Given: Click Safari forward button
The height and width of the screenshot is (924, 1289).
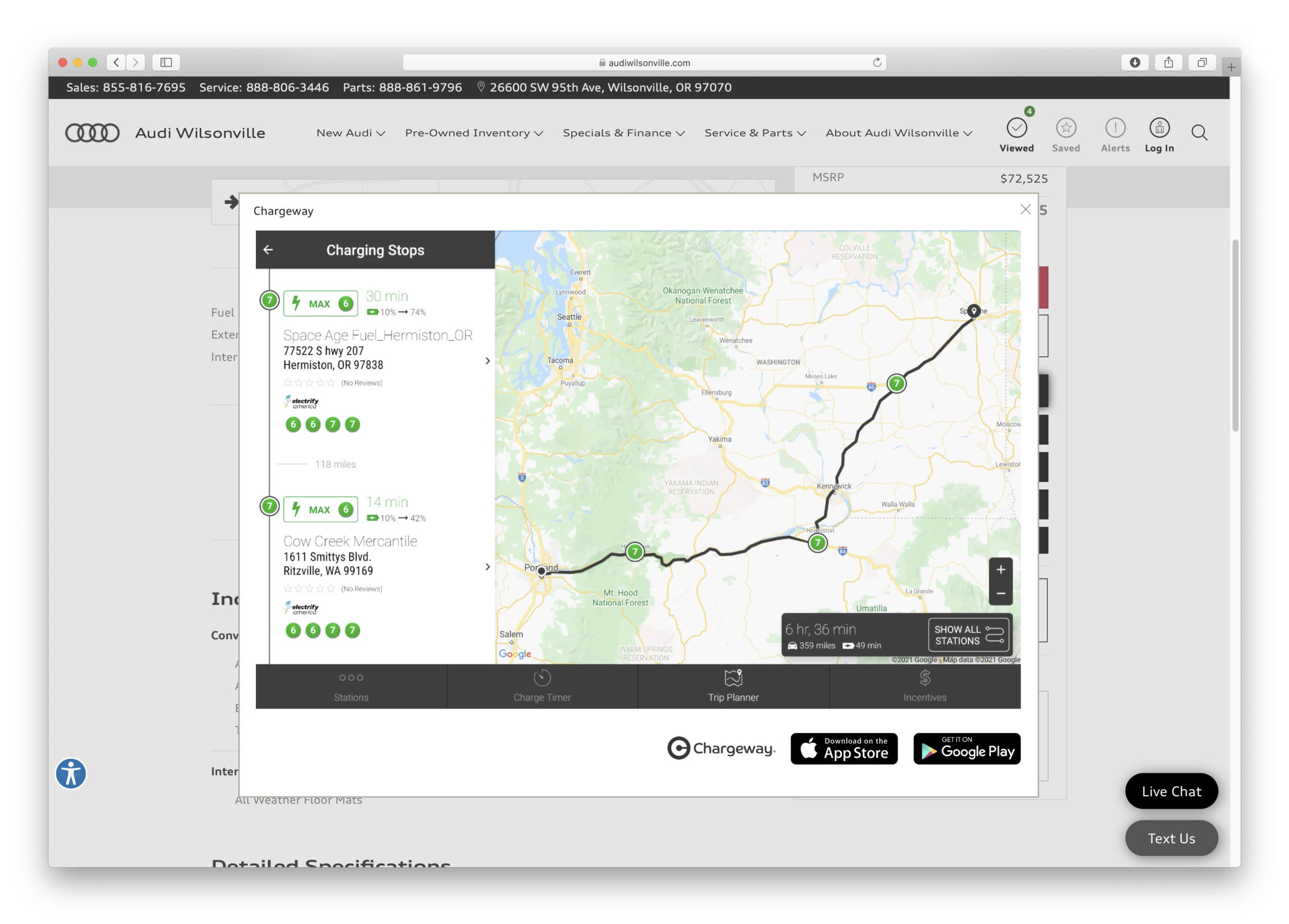Looking at the screenshot, I should point(135,62).
